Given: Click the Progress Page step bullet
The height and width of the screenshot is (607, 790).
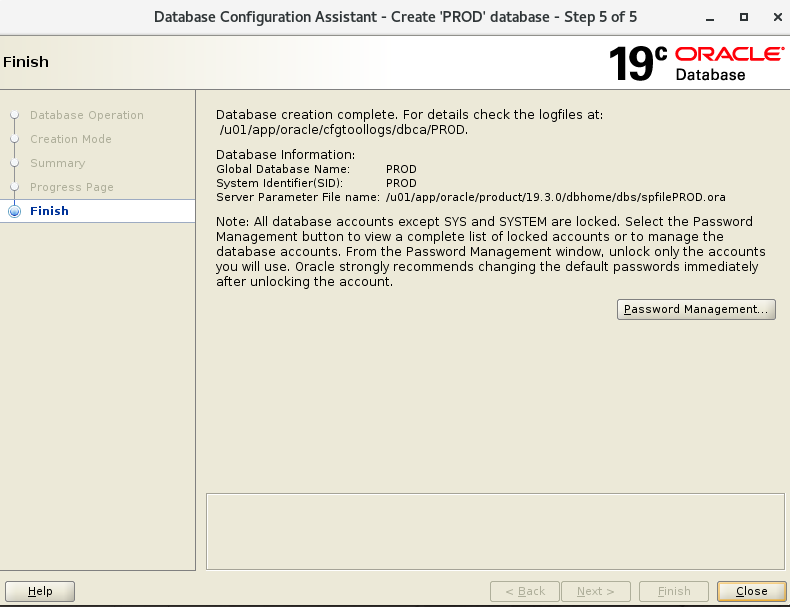Looking at the screenshot, I should pyautogui.click(x=15, y=187).
